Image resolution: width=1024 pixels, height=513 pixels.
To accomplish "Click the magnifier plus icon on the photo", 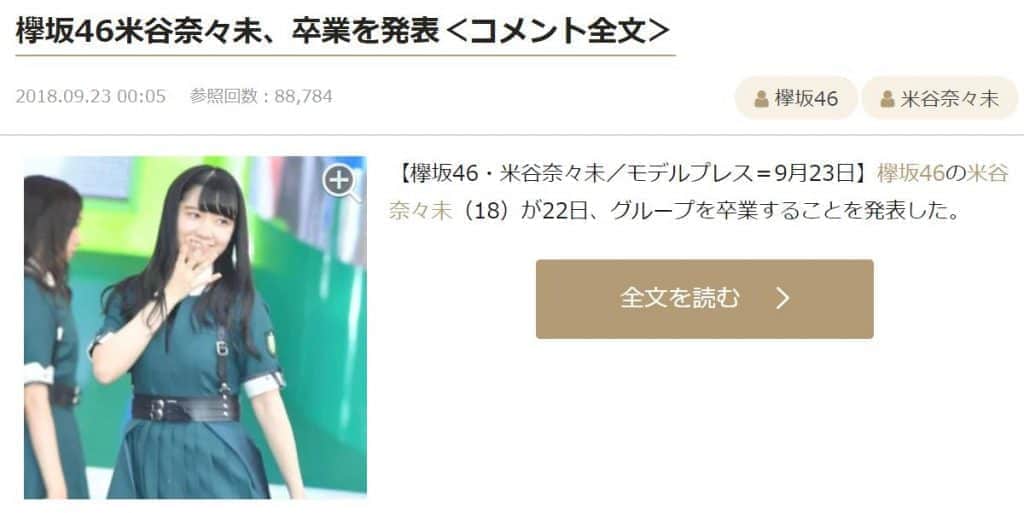I will tap(342, 181).
